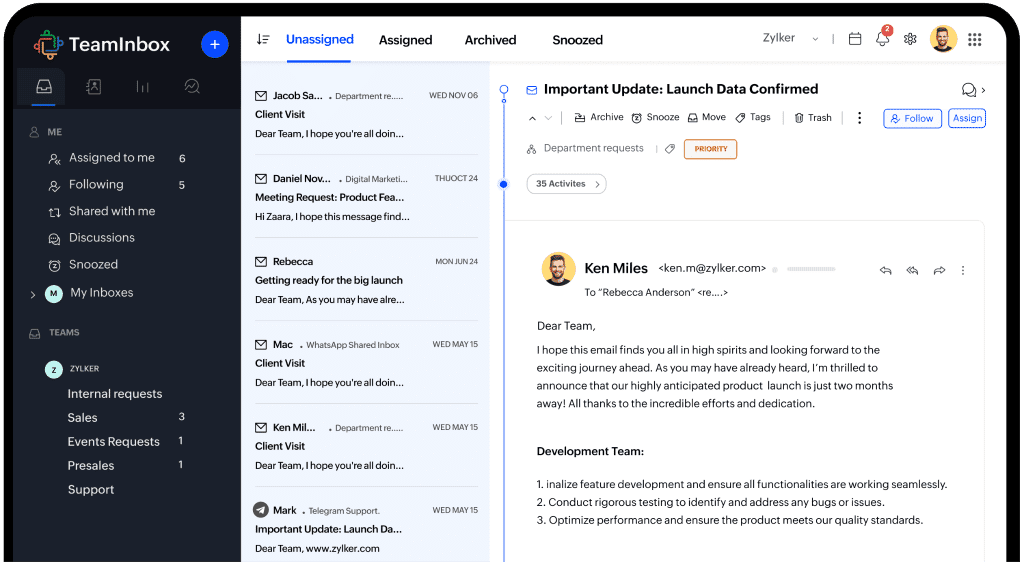The width and height of the screenshot is (1024, 562).
Task: Open the more options dots in thread toolbar
Action: tap(859, 117)
